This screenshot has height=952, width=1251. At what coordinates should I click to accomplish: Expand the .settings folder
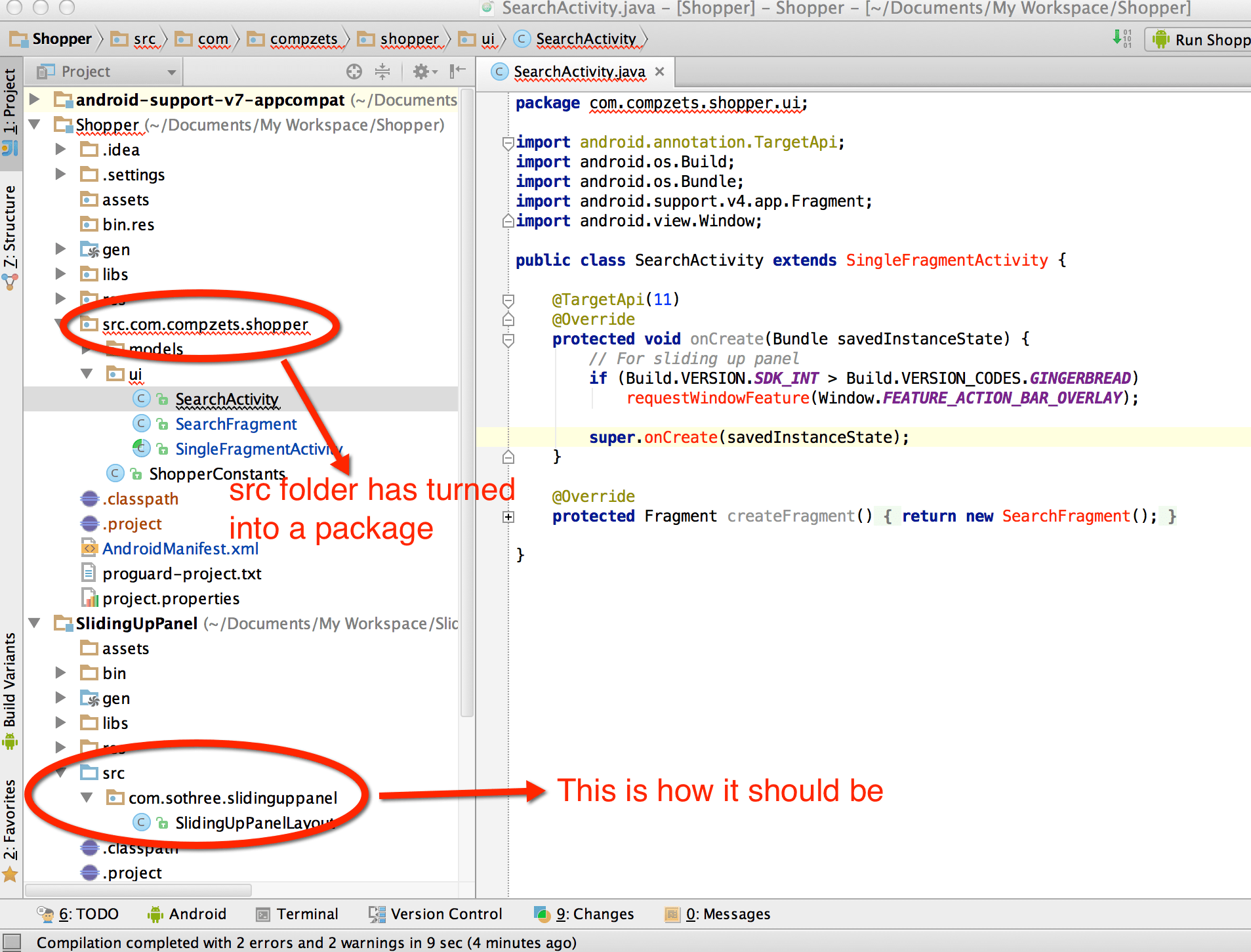[60, 174]
